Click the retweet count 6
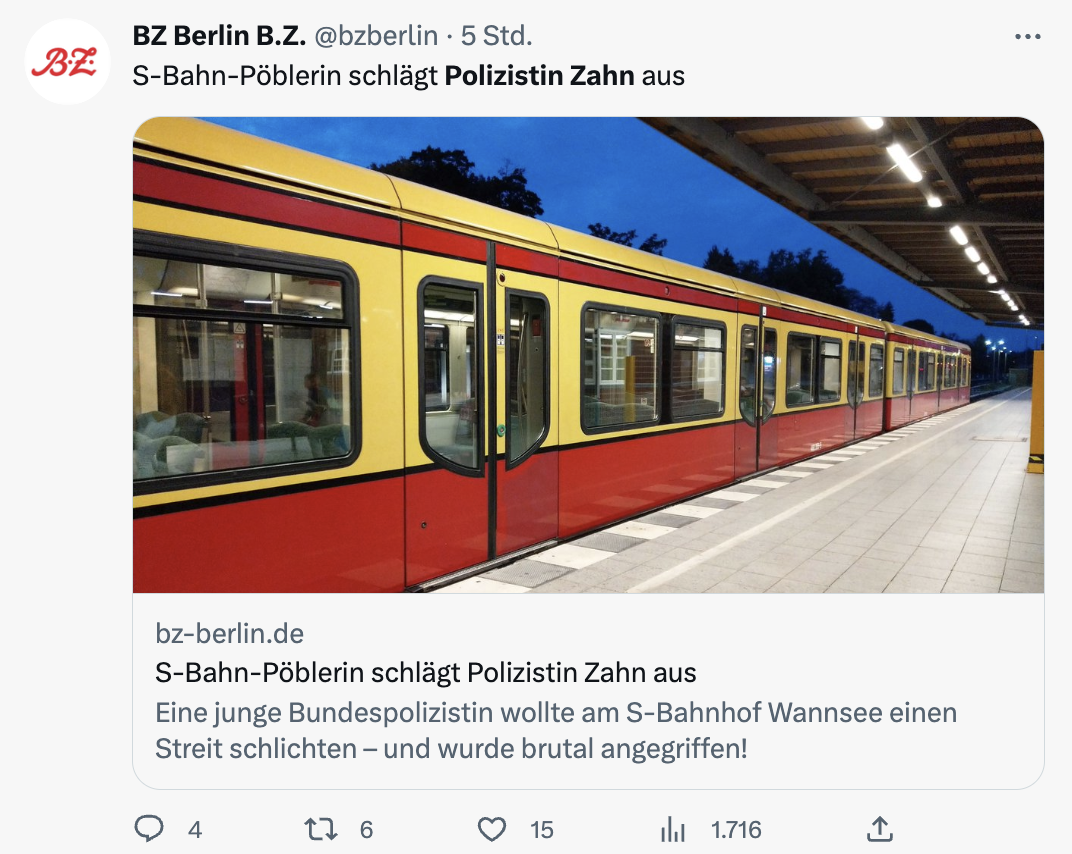The height and width of the screenshot is (854, 1072). coord(366,829)
